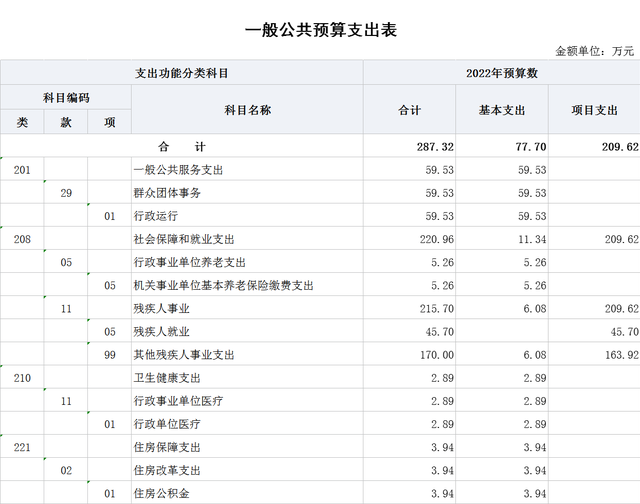640x504 pixels.
Task: Select the 项目支出 column header
Action: pos(594,110)
